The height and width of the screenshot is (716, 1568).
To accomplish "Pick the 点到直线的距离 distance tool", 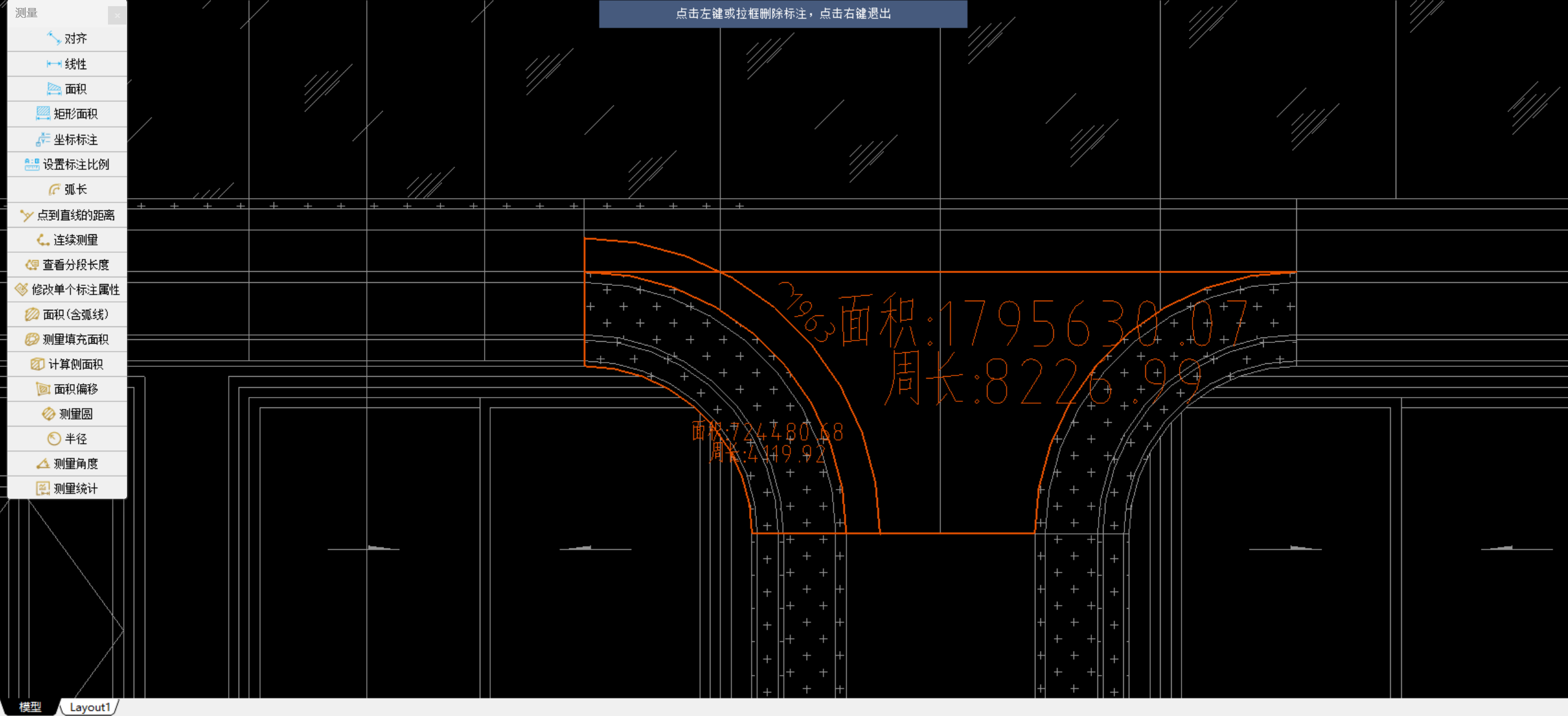I will click(x=67, y=215).
